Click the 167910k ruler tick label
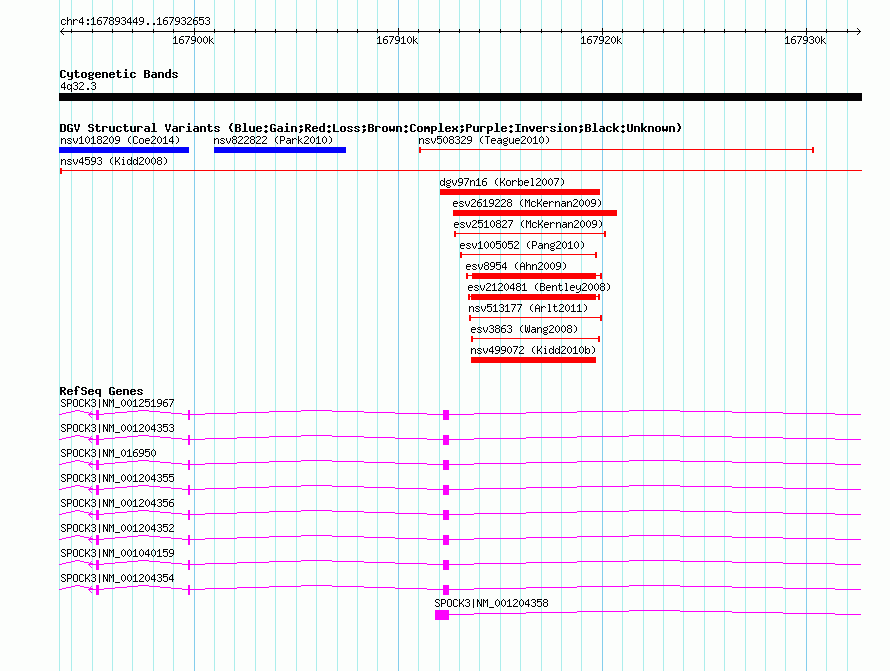890x671 pixels. click(397, 40)
